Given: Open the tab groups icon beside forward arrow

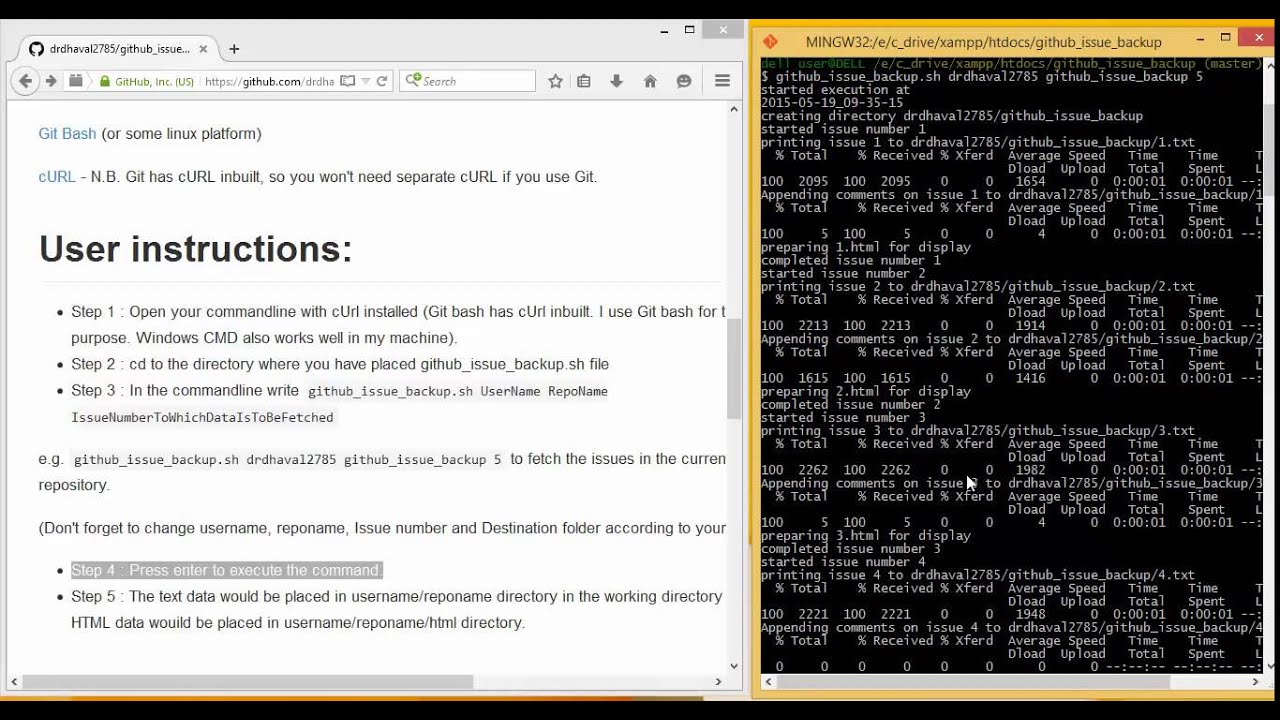Looking at the screenshot, I should [75, 81].
